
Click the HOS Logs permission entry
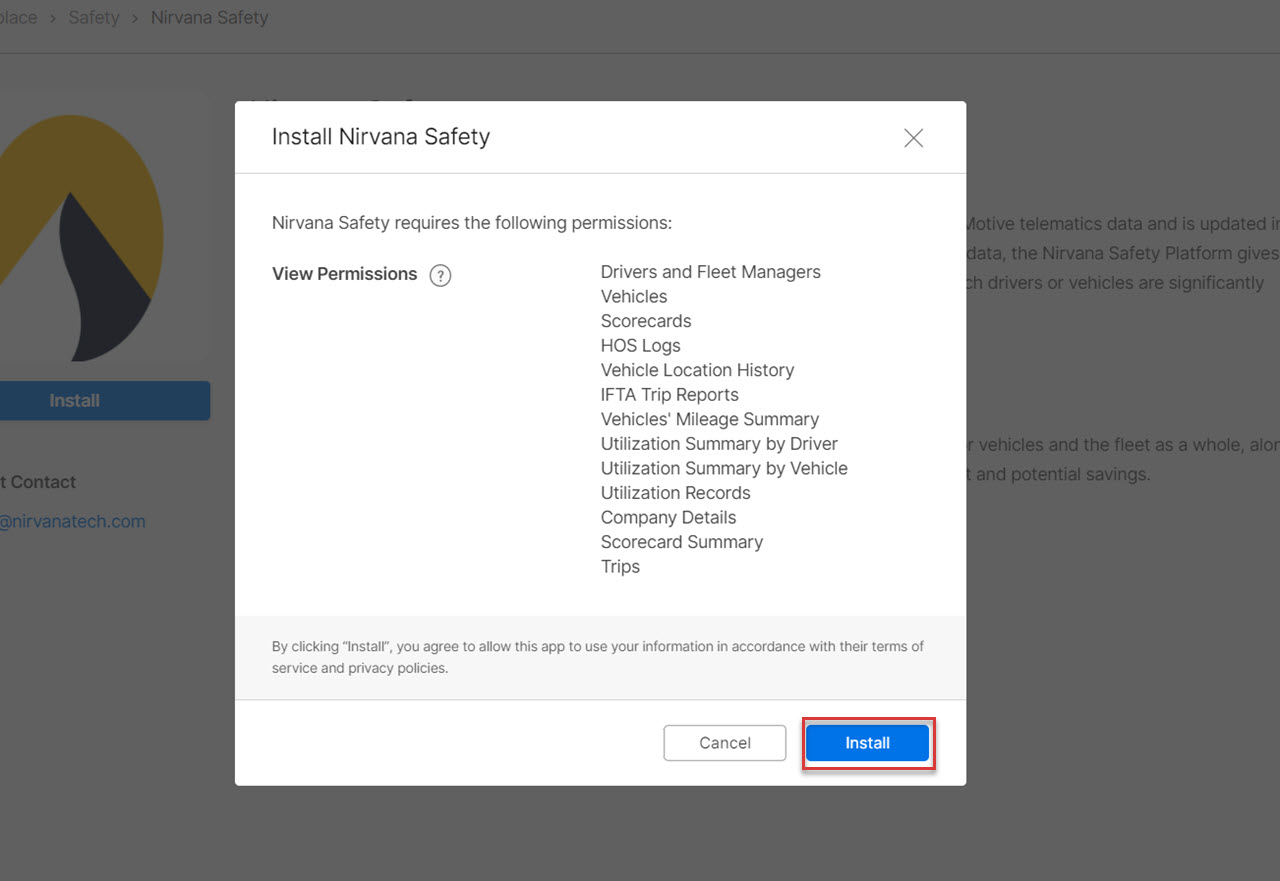[640, 346]
